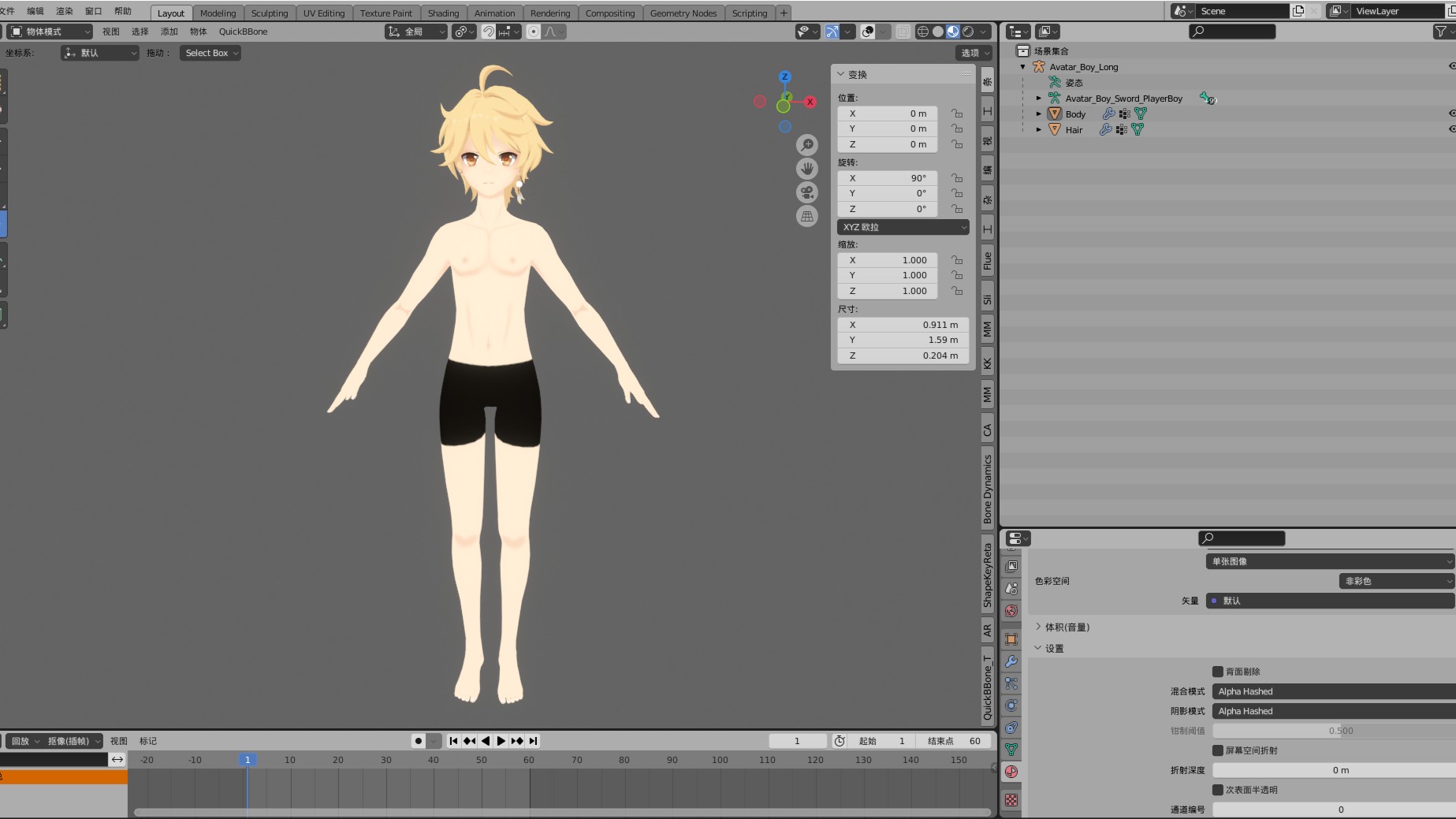Open the UV Editing workspace tab
This screenshot has width=1456, height=819.
click(x=324, y=13)
